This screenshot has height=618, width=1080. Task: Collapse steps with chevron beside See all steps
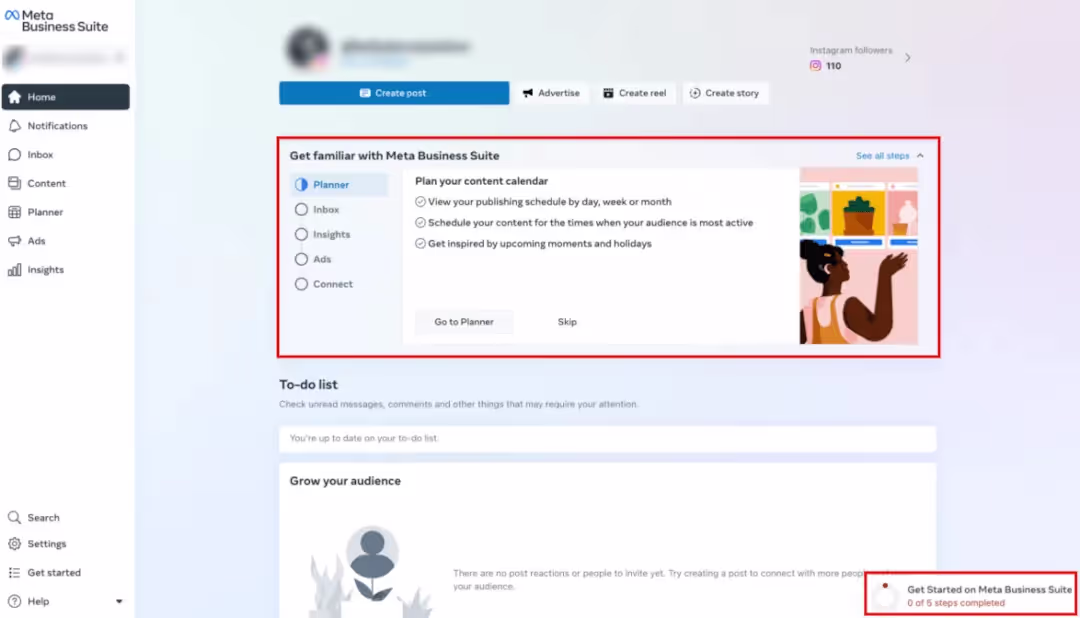920,156
